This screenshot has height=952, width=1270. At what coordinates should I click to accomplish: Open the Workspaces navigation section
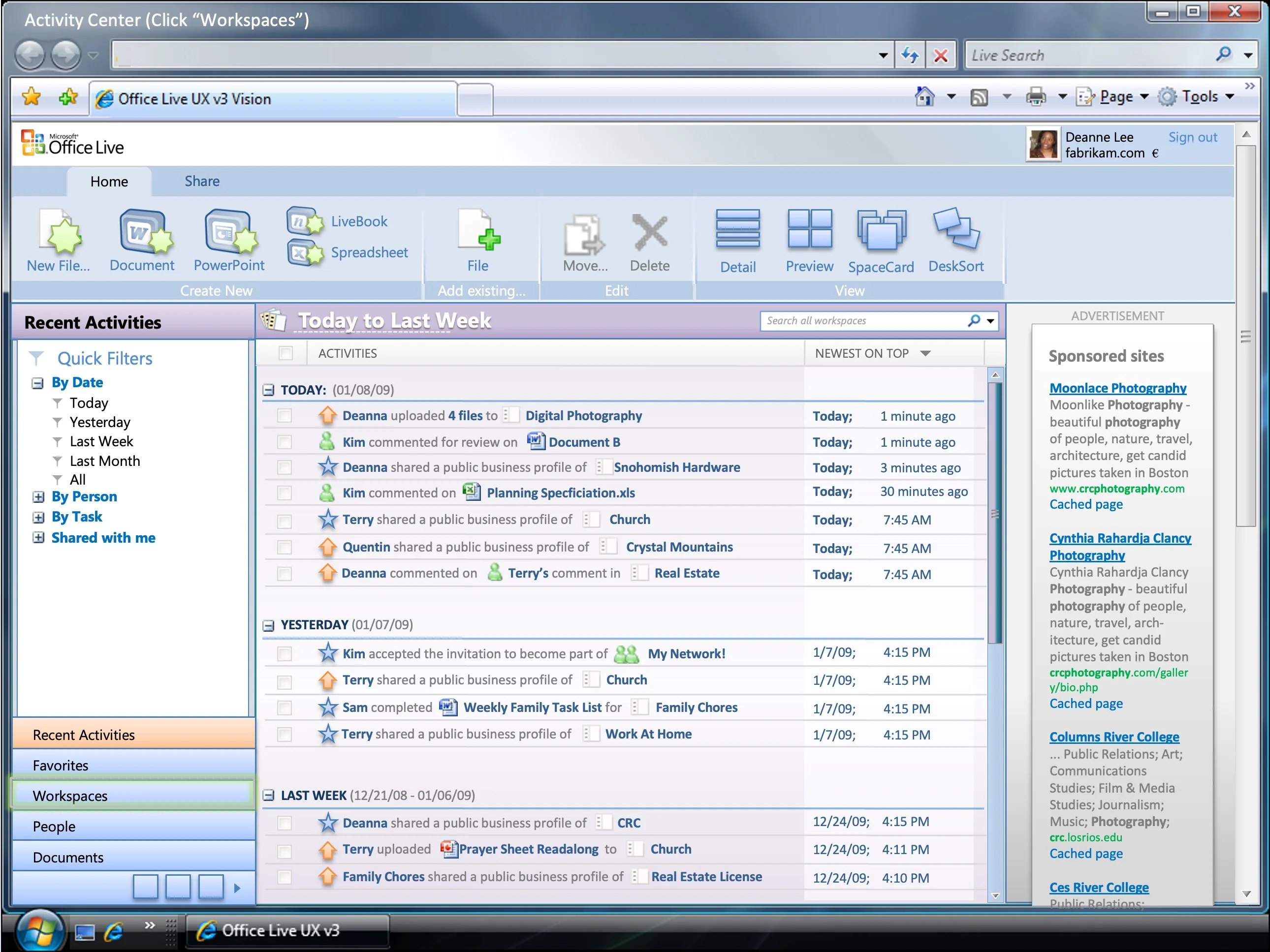[133, 796]
